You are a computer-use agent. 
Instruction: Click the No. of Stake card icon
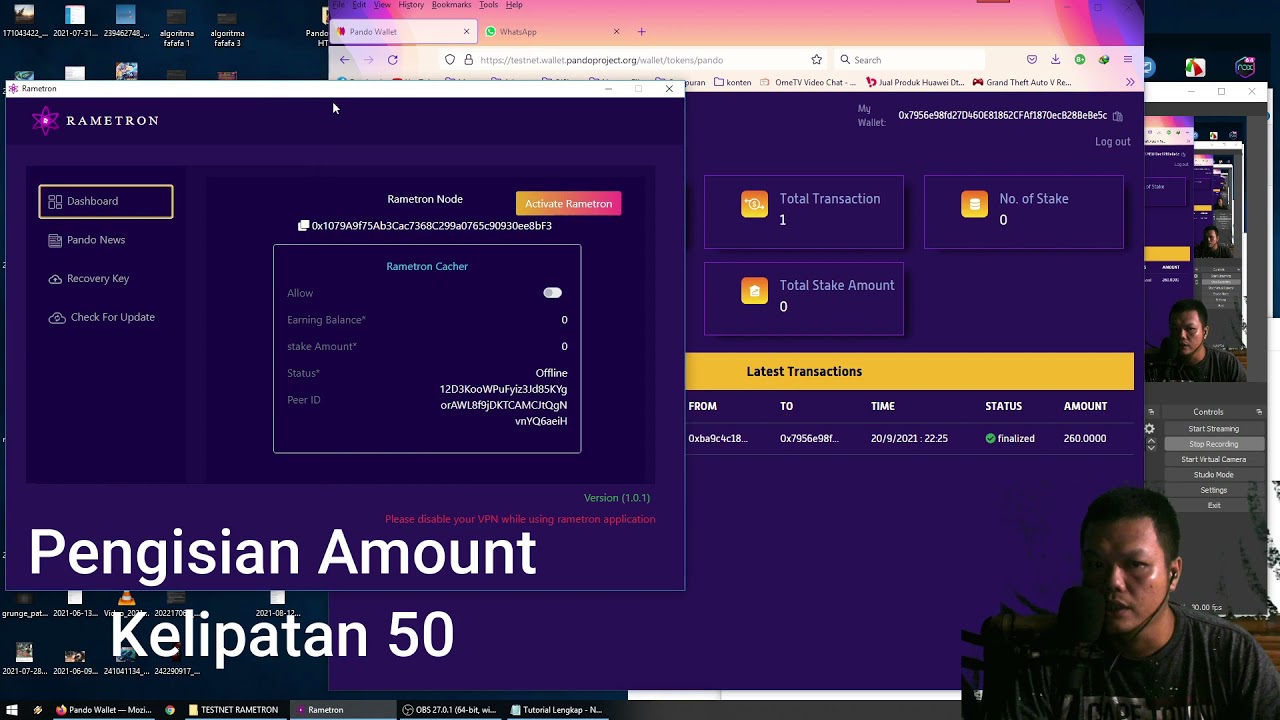[x=974, y=204]
